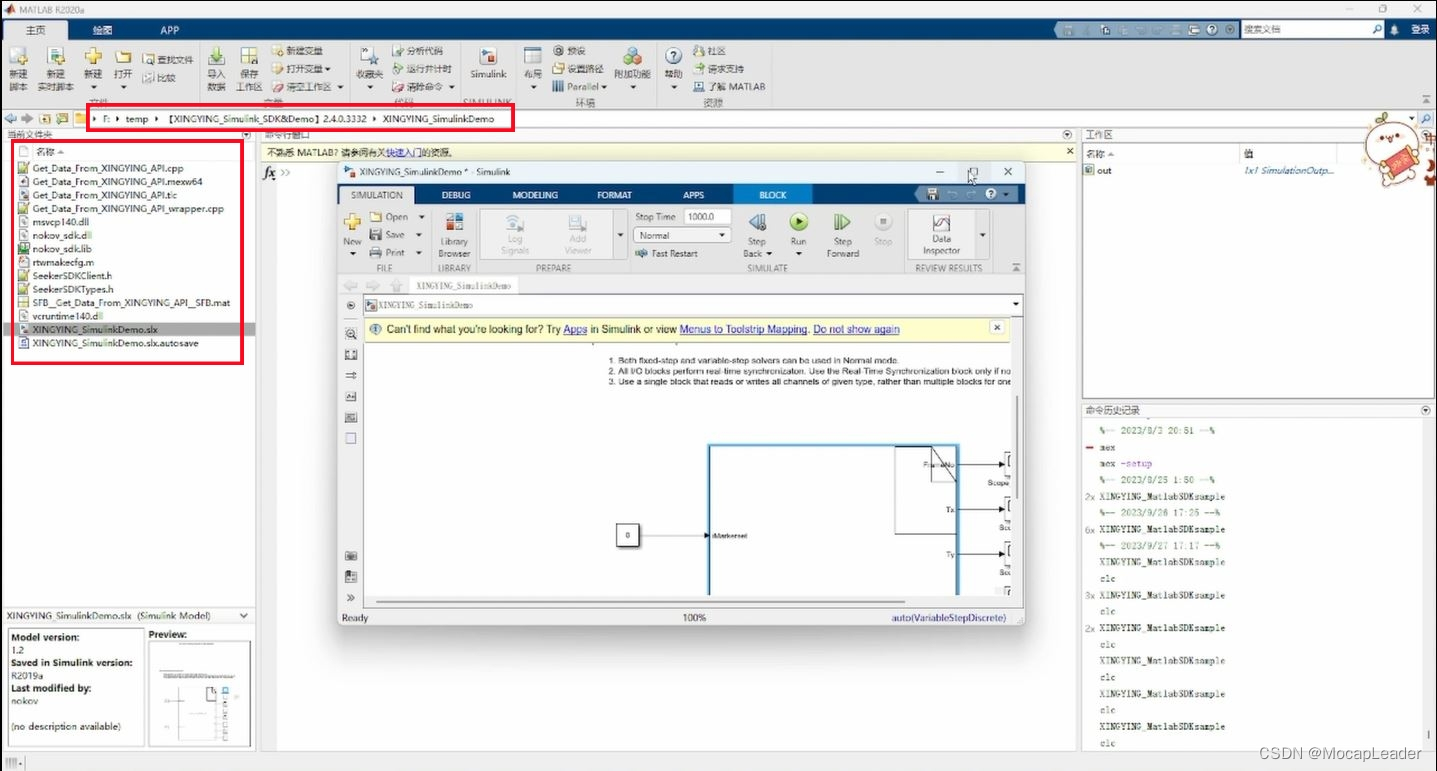Viewport: 1437px width, 771px height.
Task: Switch to APPS tab in Simulink
Action: 693,195
